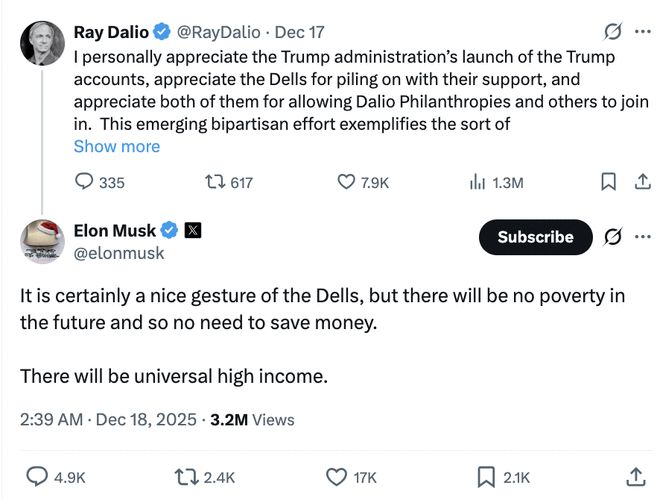Open more options menu on Ray Dalio's post
Viewport: 660px width, 500px height.
click(x=642, y=32)
